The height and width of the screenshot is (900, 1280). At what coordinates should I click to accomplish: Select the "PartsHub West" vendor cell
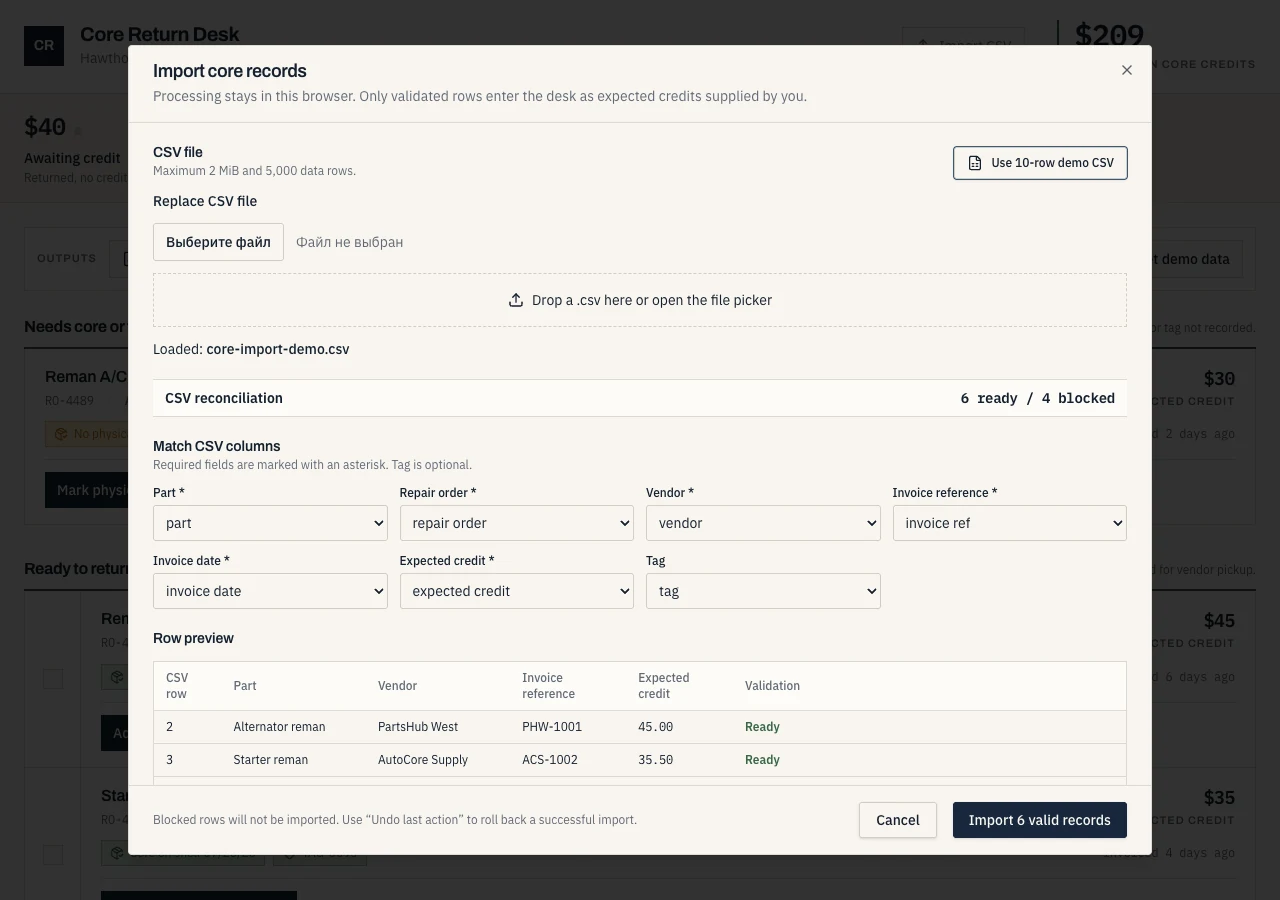[x=418, y=727]
